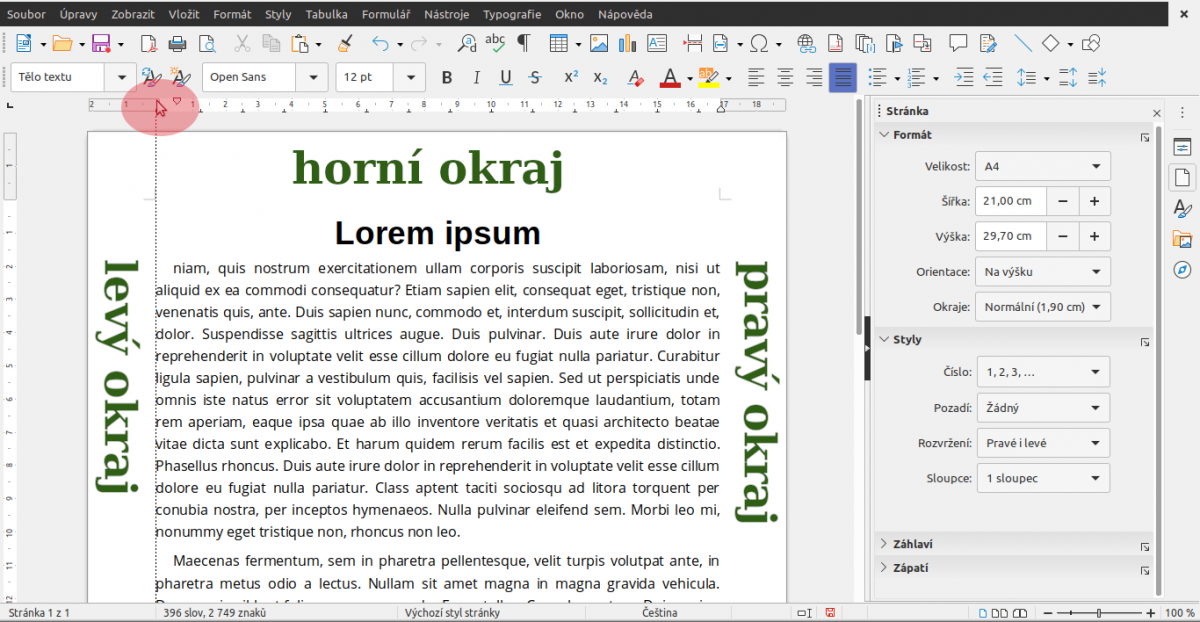Viewport: 1200px width, 622px height.
Task: Increase page width (Šířka) with plus
Action: click(1094, 201)
